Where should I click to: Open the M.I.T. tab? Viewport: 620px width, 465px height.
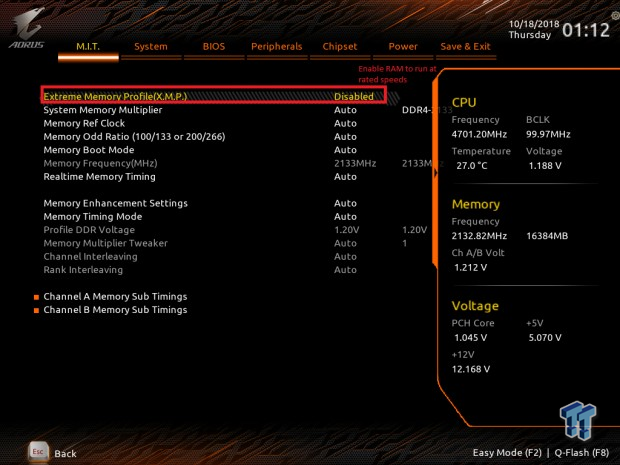[88, 47]
